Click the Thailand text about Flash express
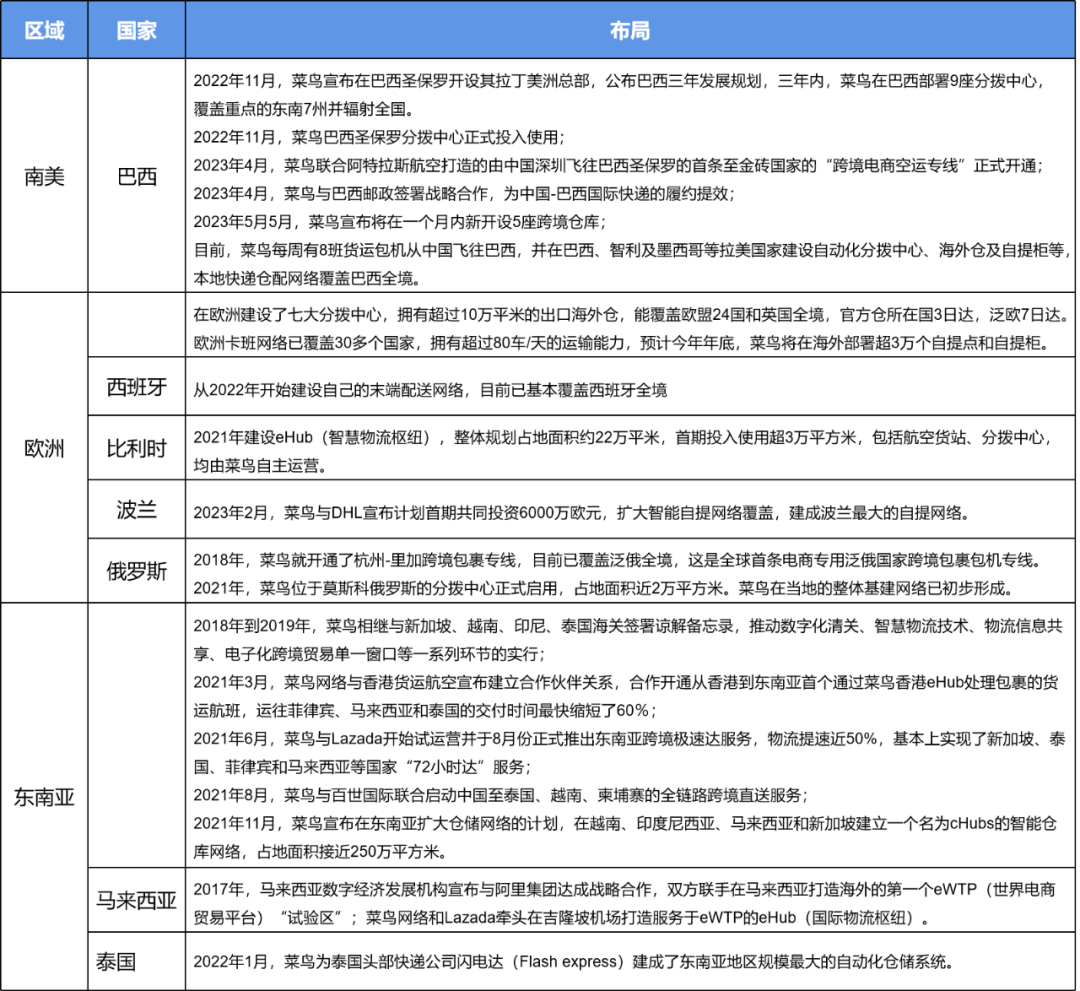The width and height of the screenshot is (1080, 991). coord(574,961)
